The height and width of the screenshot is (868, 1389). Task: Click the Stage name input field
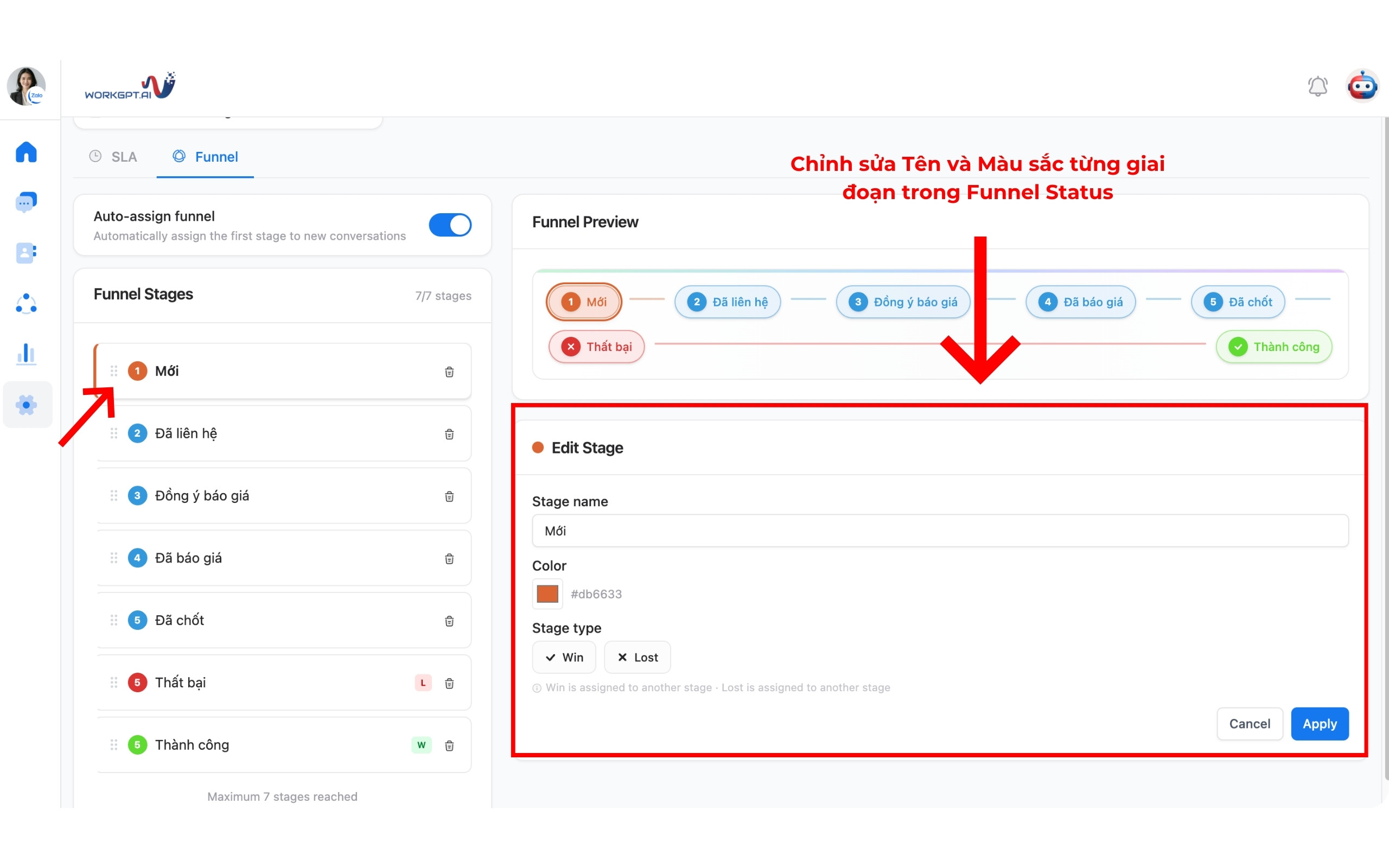pyautogui.click(x=940, y=531)
